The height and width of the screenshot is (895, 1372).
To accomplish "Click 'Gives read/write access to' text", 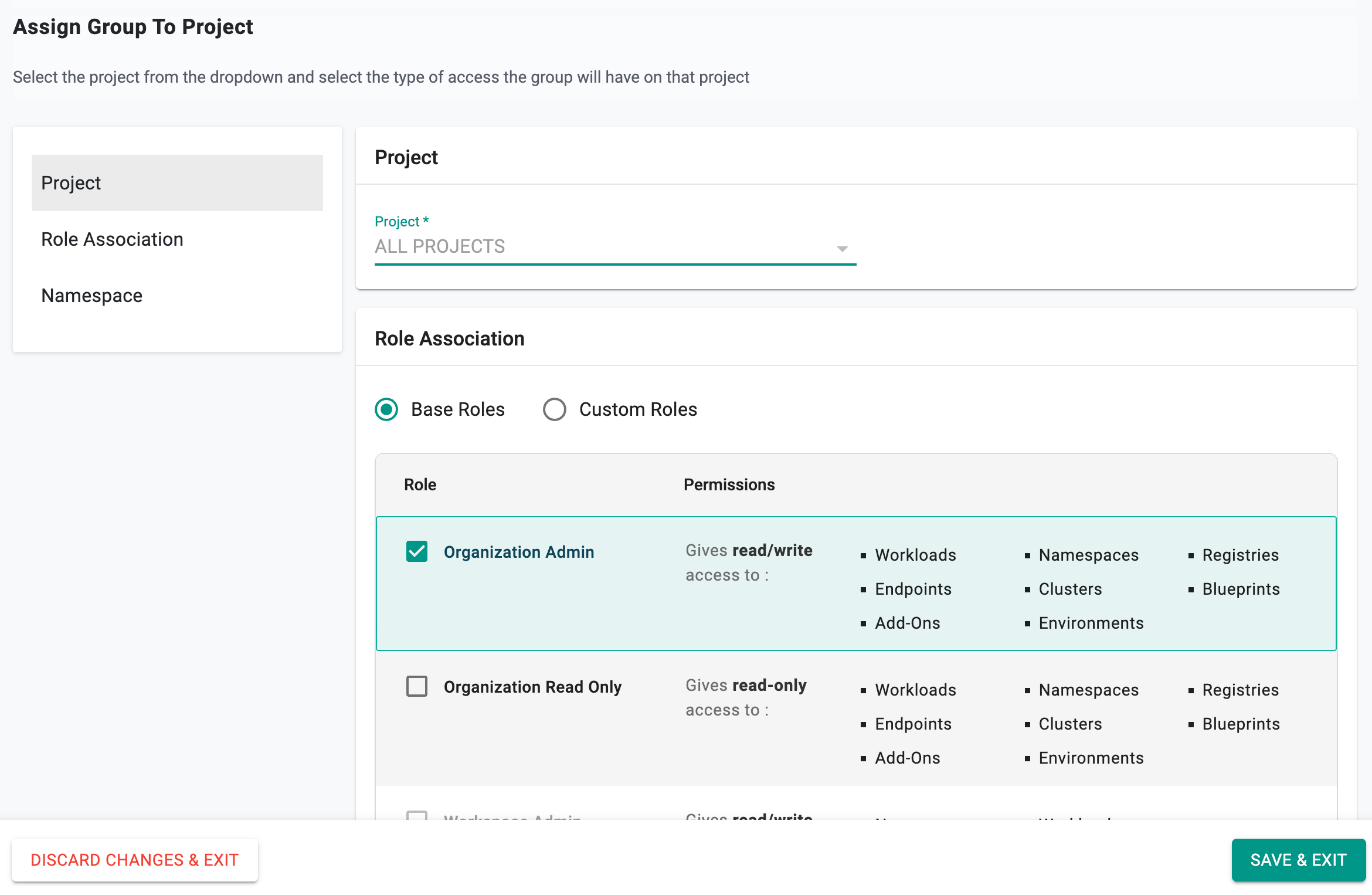I will 749,562.
